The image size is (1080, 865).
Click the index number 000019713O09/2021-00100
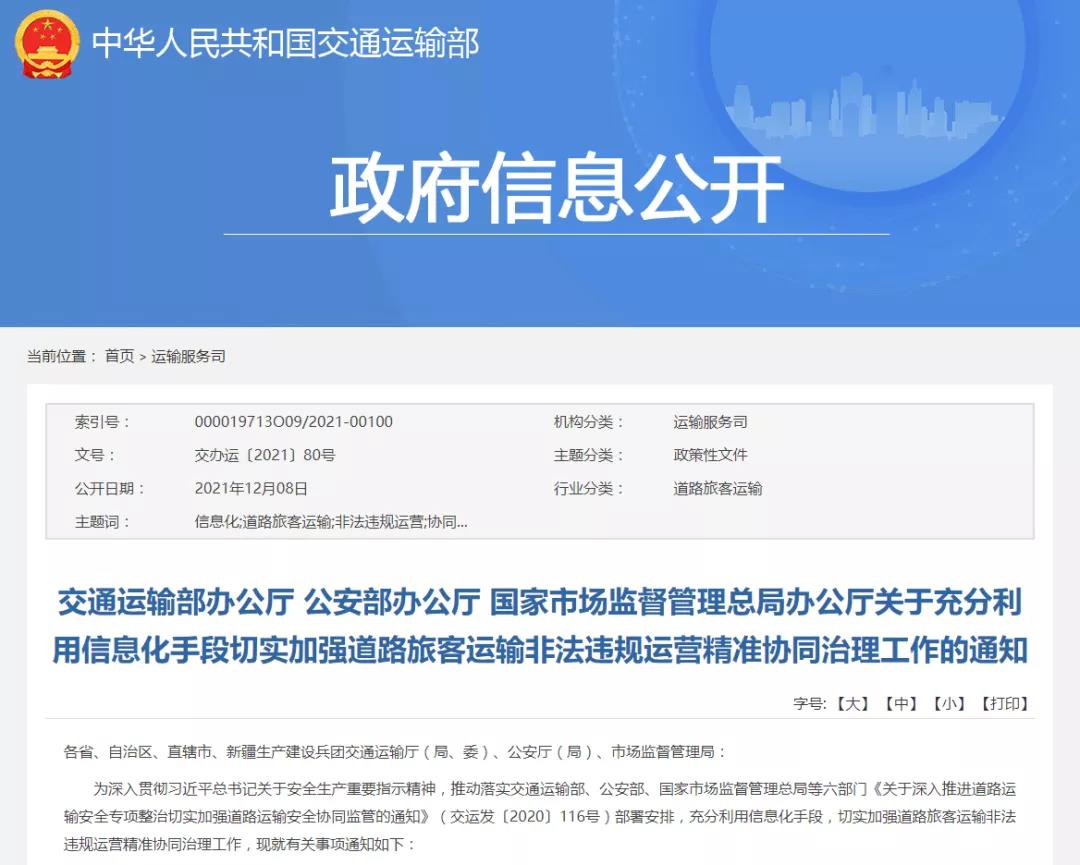click(x=293, y=422)
